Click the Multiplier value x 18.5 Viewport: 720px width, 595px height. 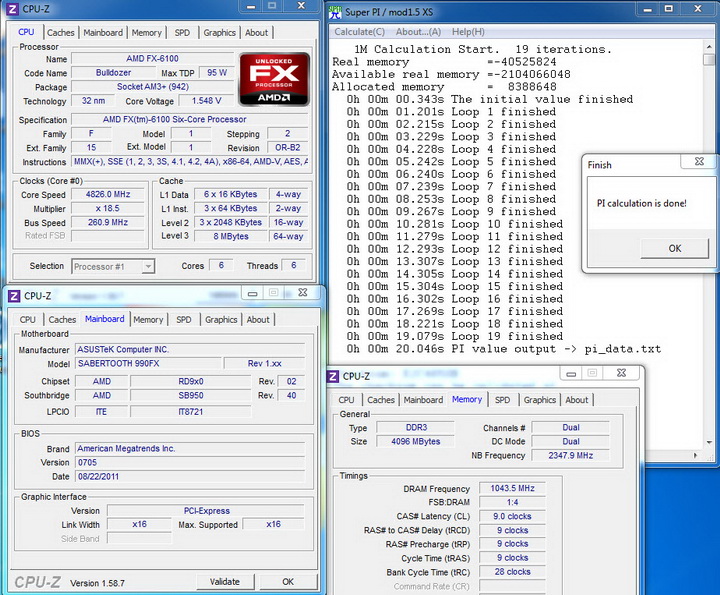(108, 208)
